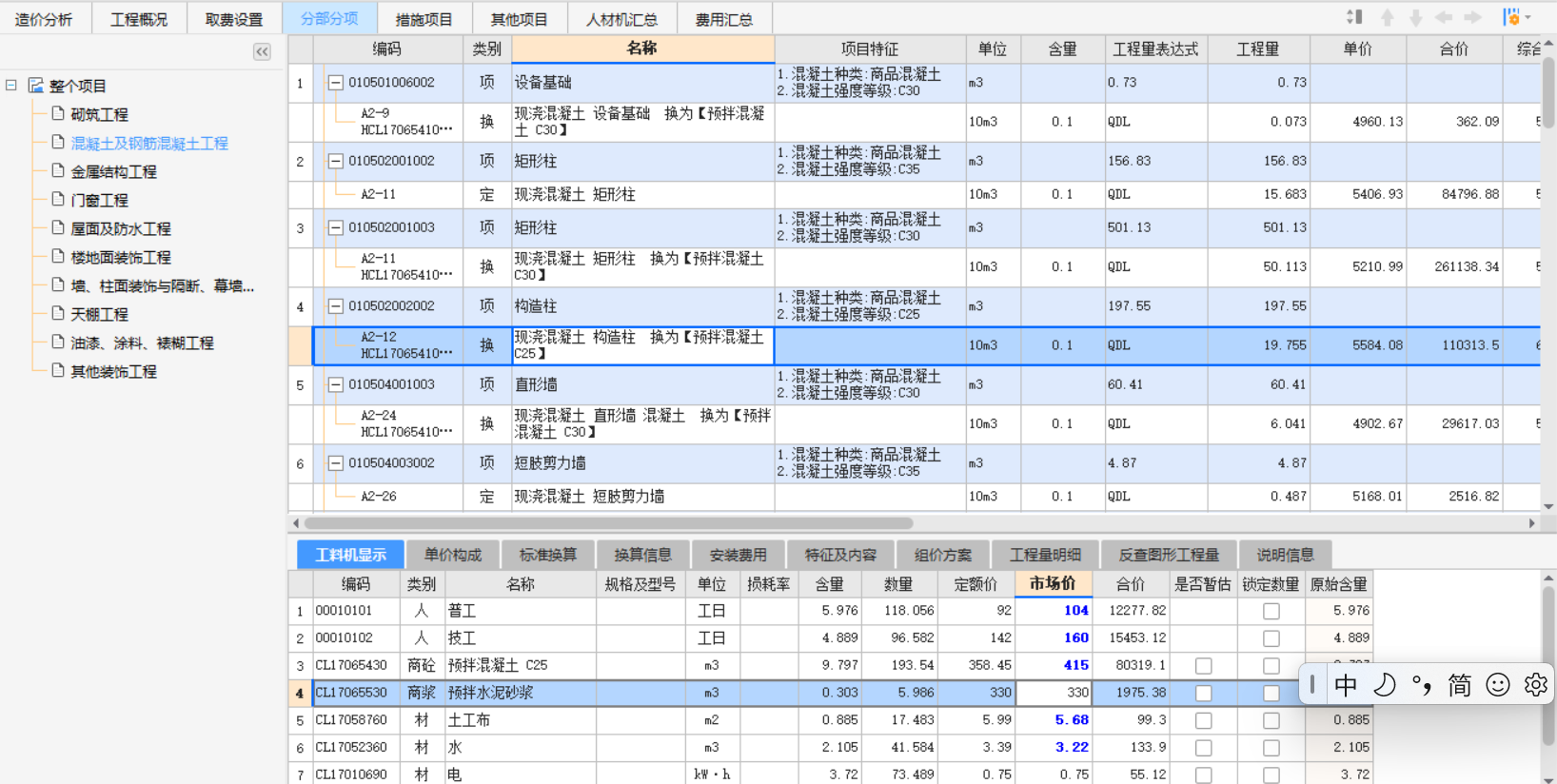Tick 是否暂估 checkbox for 预拌水泥砂浆 row
1557x784 pixels.
(1203, 694)
